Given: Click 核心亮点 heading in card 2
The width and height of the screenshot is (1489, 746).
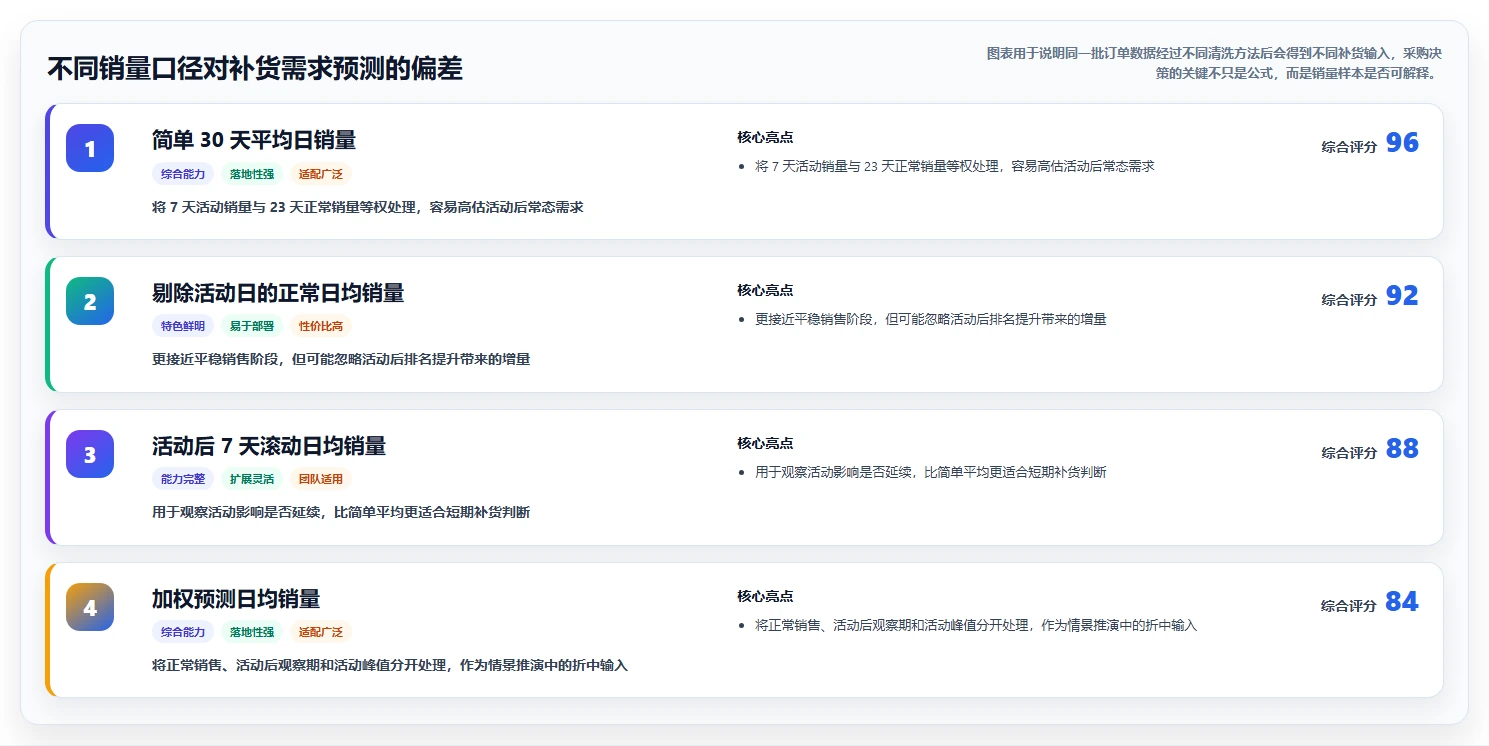Looking at the screenshot, I should 765,290.
